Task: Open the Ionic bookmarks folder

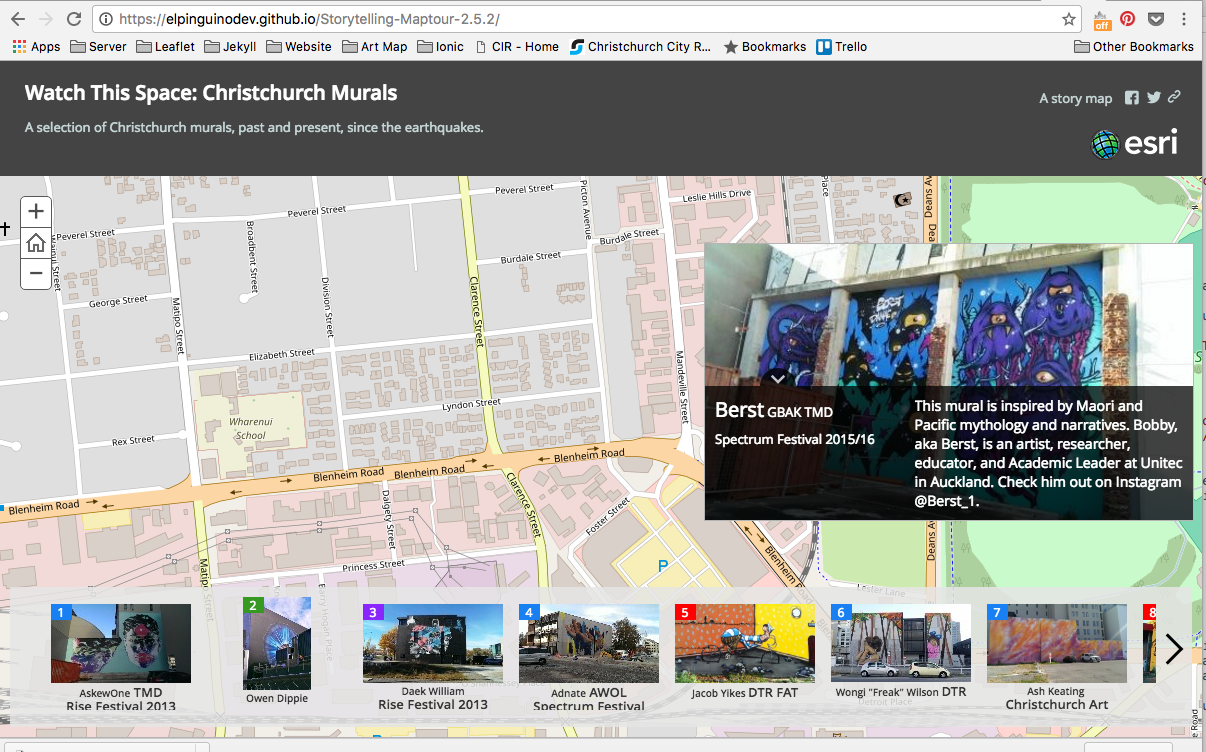Action: pyautogui.click(x=441, y=46)
